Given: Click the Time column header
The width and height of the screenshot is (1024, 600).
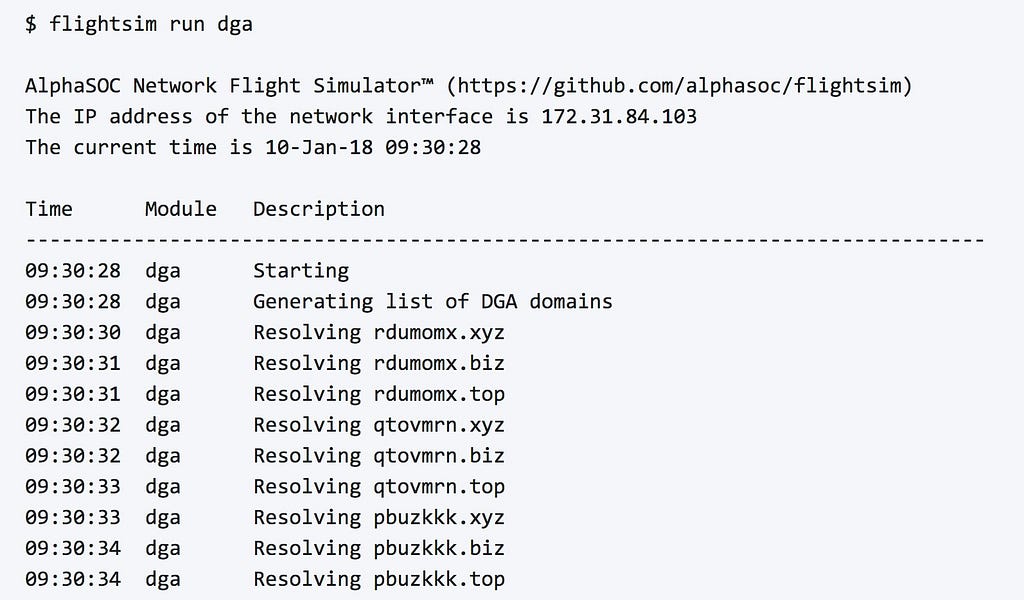Looking at the screenshot, I should click(x=49, y=209).
